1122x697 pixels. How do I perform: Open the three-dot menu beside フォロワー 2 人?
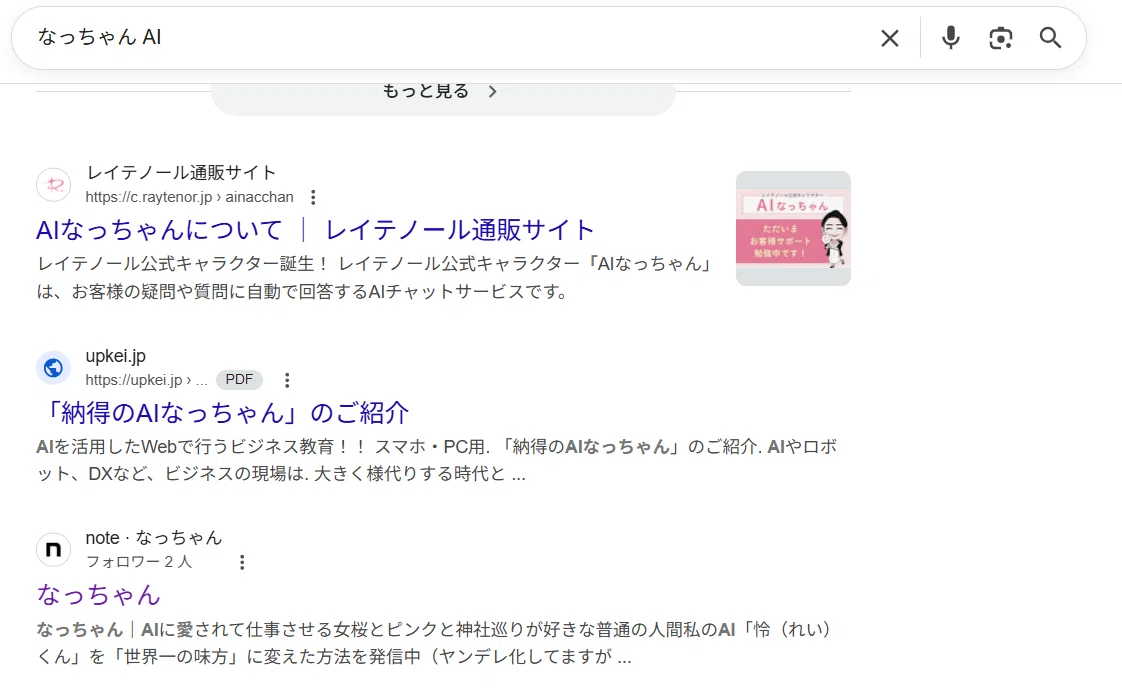point(242,562)
